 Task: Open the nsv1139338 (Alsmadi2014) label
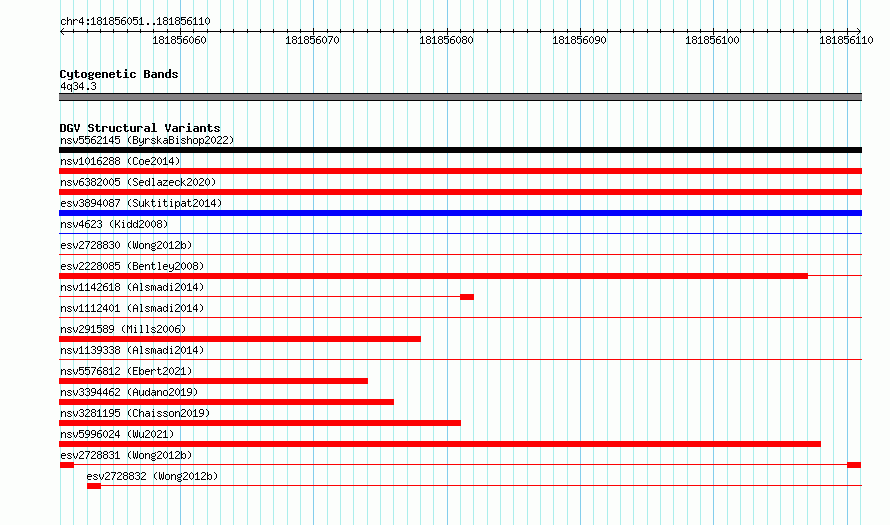132,350
